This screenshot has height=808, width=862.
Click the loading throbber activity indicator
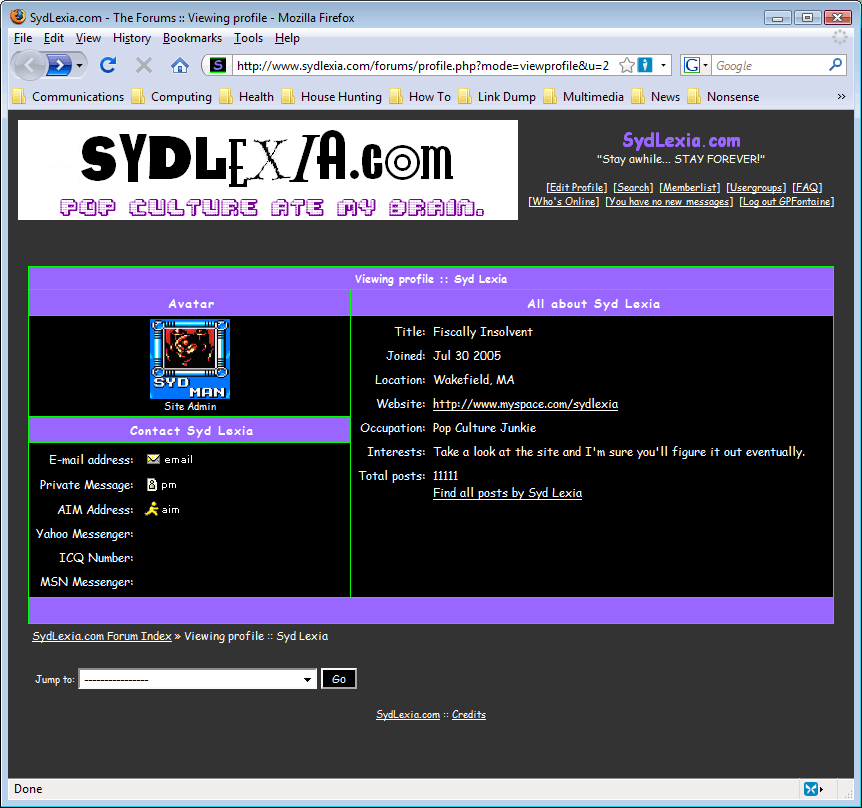click(x=840, y=37)
